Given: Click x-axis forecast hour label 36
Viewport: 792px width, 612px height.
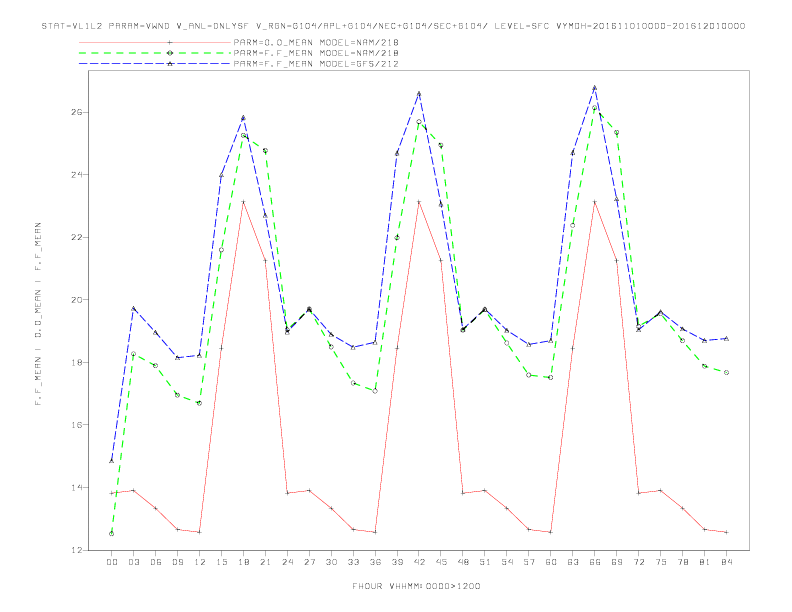Looking at the screenshot, I should [375, 562].
